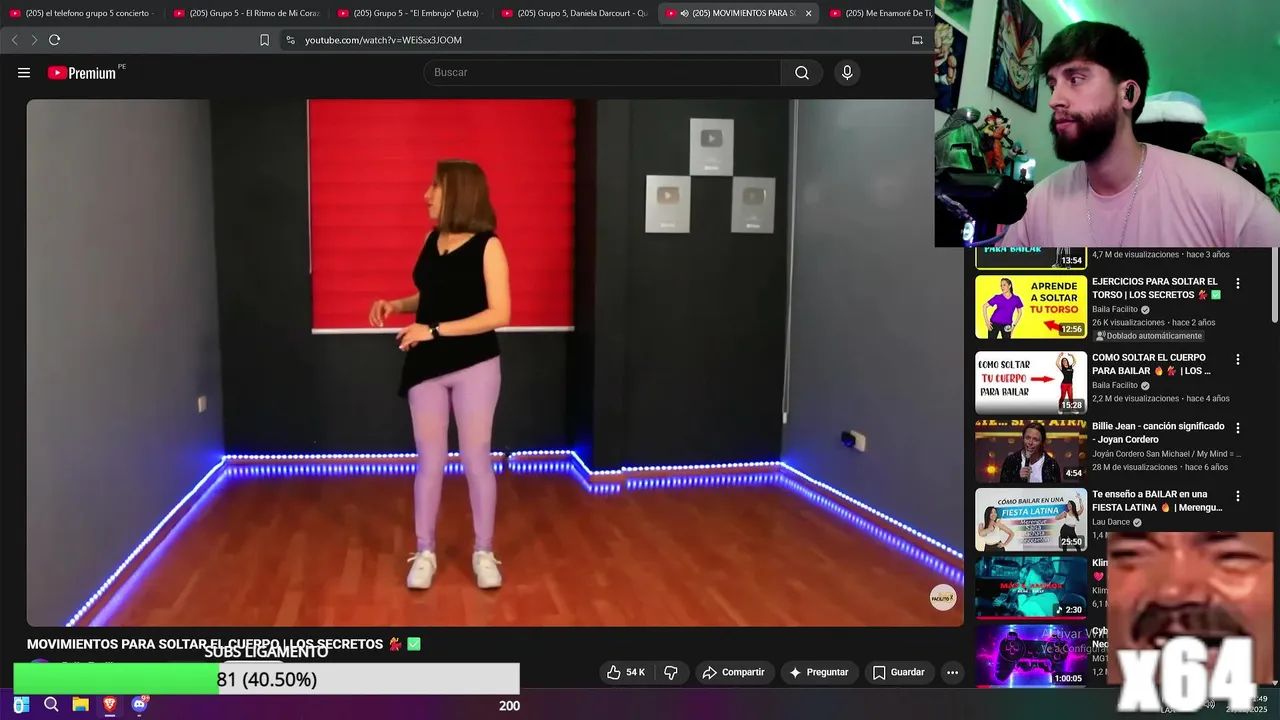Image resolution: width=1280 pixels, height=720 pixels.
Task: Bookmark this page with bookmark icon
Action: click(x=264, y=40)
